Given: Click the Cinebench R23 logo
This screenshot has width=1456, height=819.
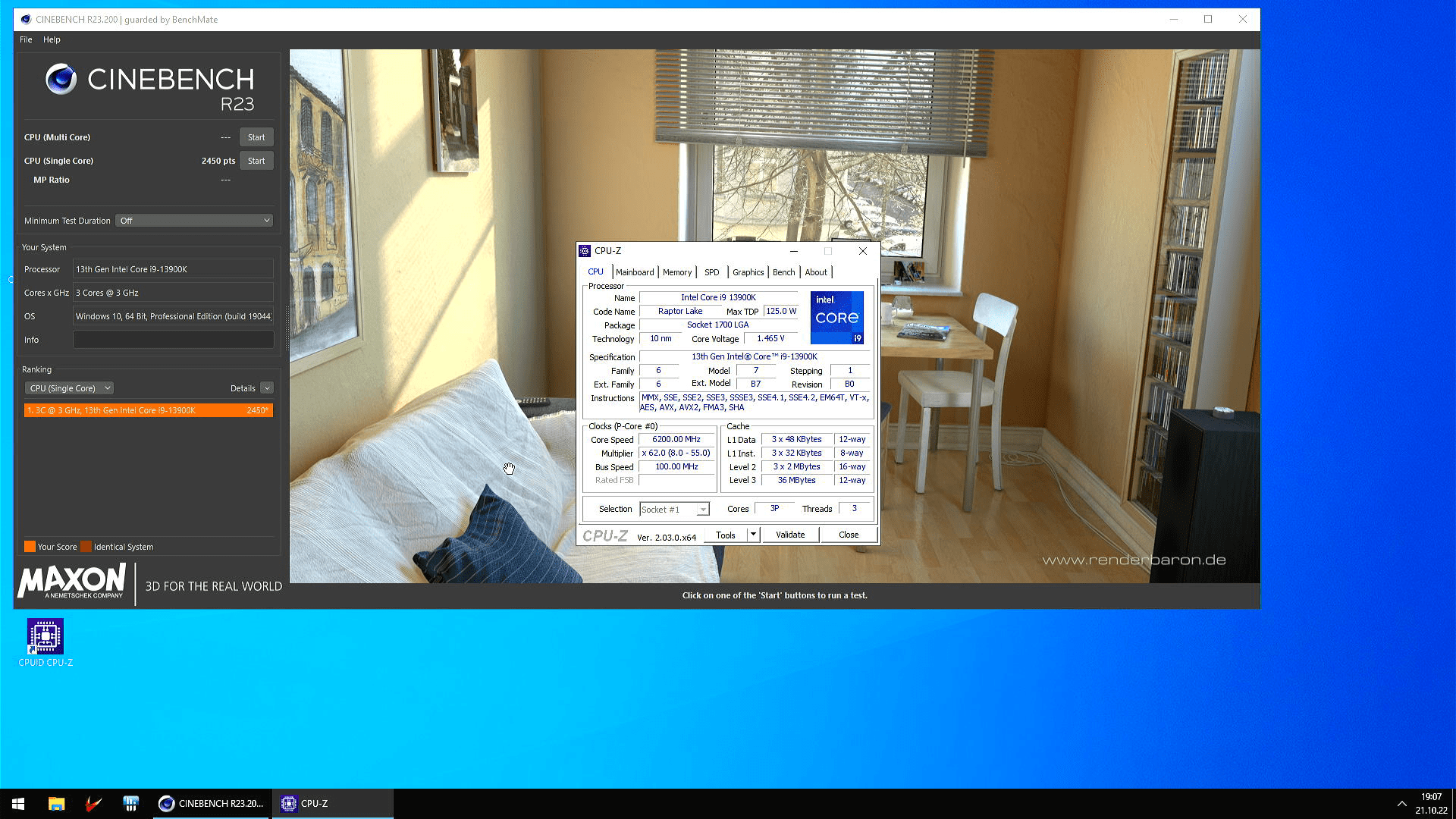Looking at the screenshot, I should (149, 87).
